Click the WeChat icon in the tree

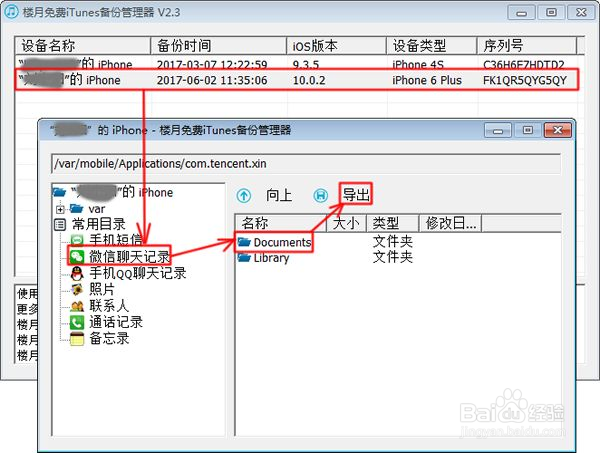click(77, 256)
